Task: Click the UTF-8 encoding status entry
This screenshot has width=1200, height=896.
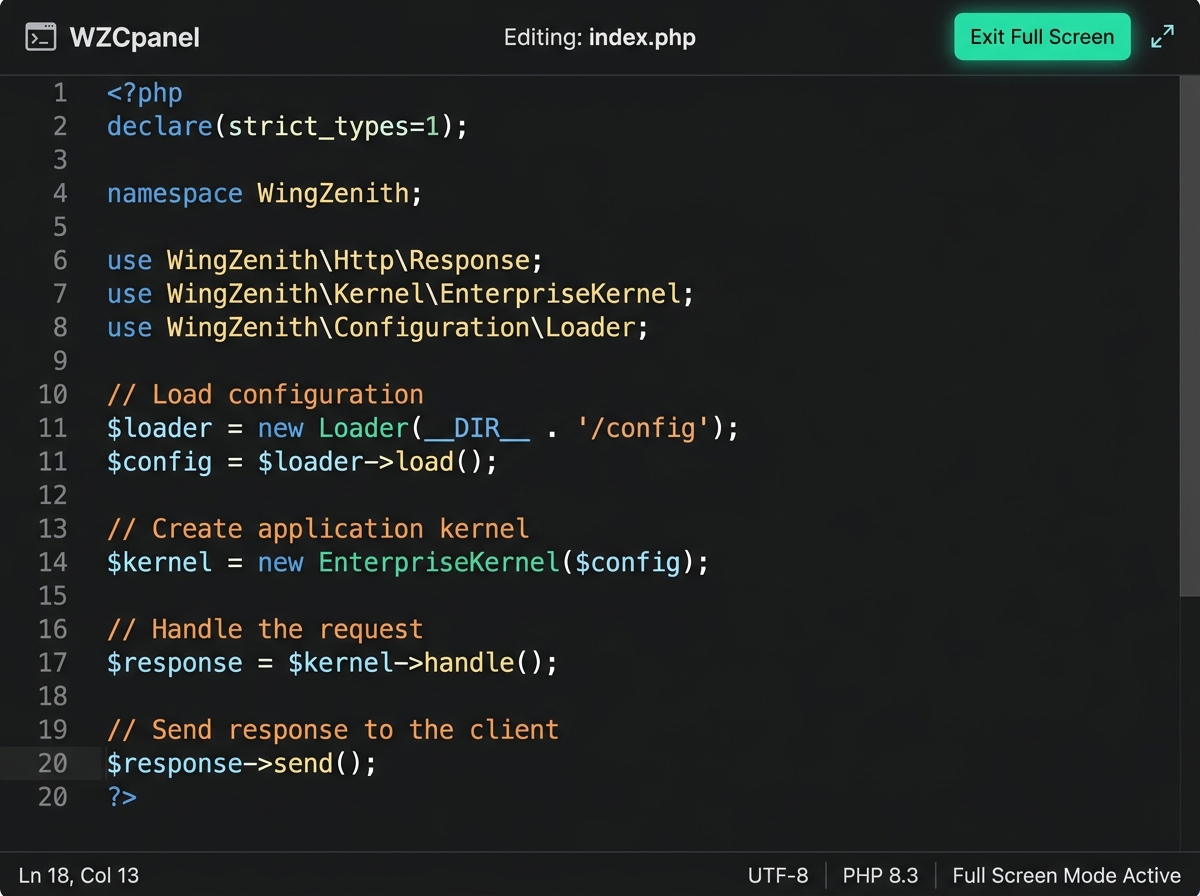Action: [x=778, y=876]
